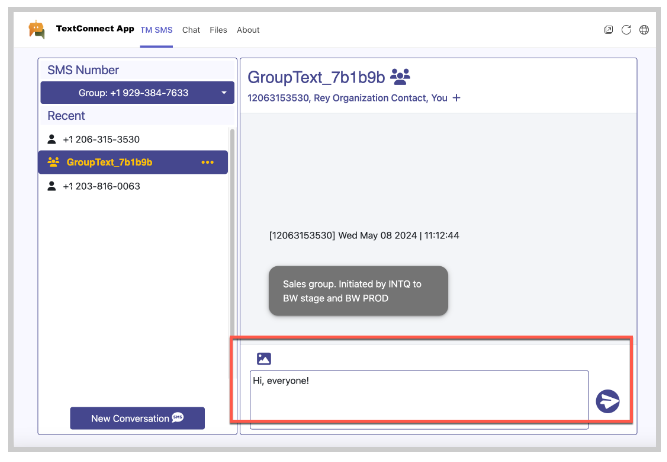Open the Files tab
The image size is (667, 462).
218,30
